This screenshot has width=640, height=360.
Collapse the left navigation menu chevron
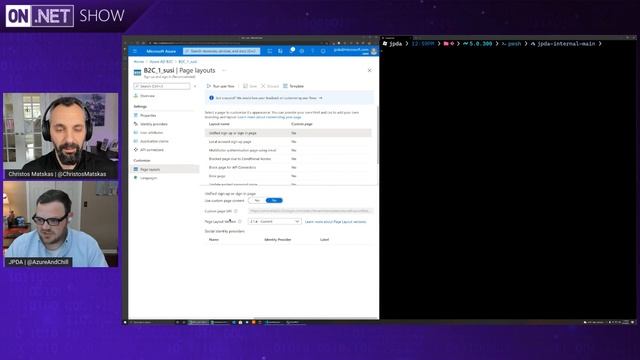(195, 86)
